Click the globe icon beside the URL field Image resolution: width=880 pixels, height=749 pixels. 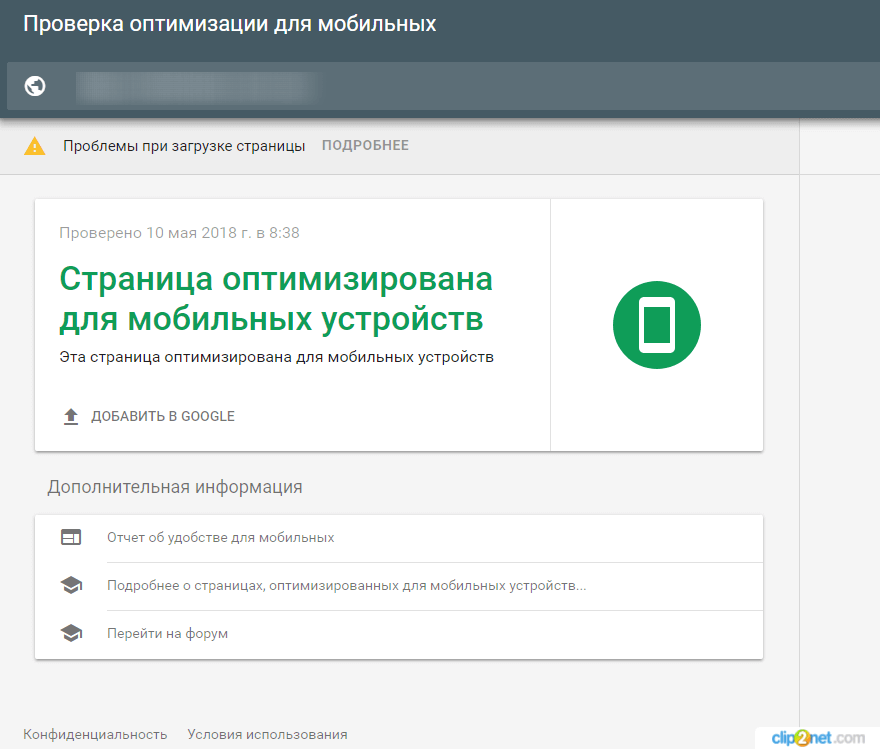tap(35, 86)
